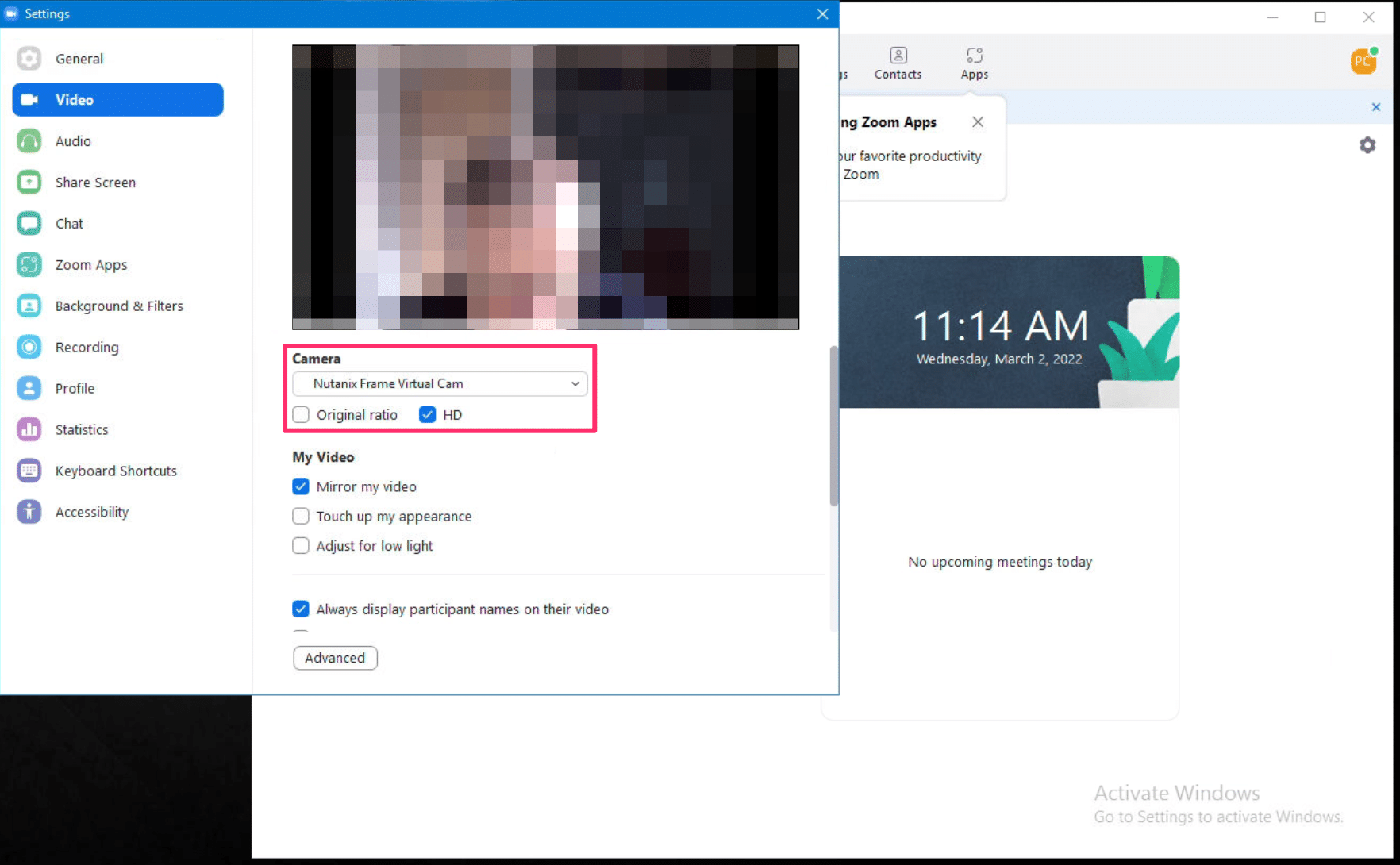
Task: Open Audio settings headphone icon
Action: pos(29,141)
